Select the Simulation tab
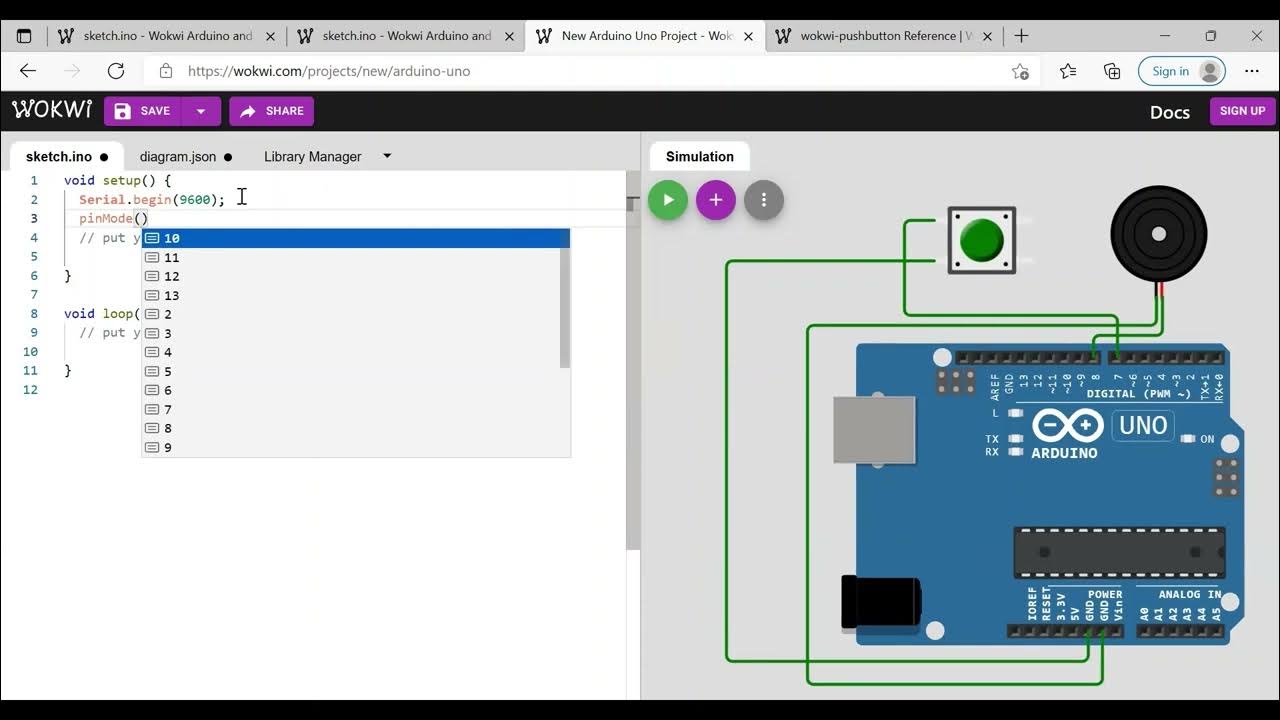 [x=700, y=157]
